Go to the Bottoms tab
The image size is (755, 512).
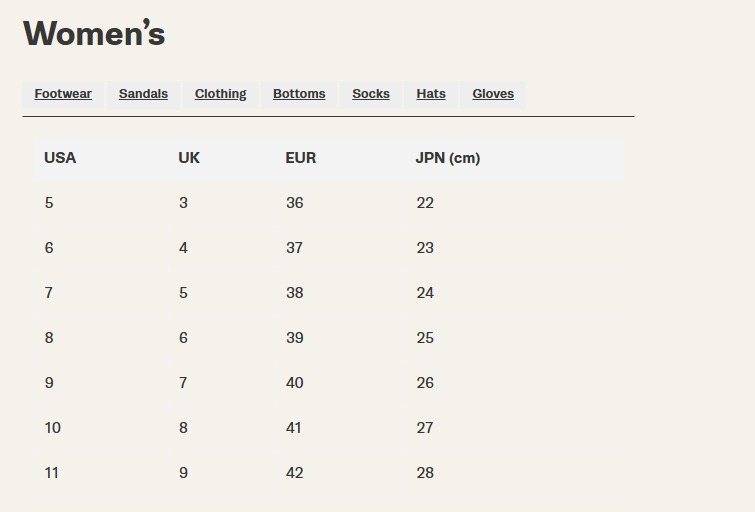(299, 94)
